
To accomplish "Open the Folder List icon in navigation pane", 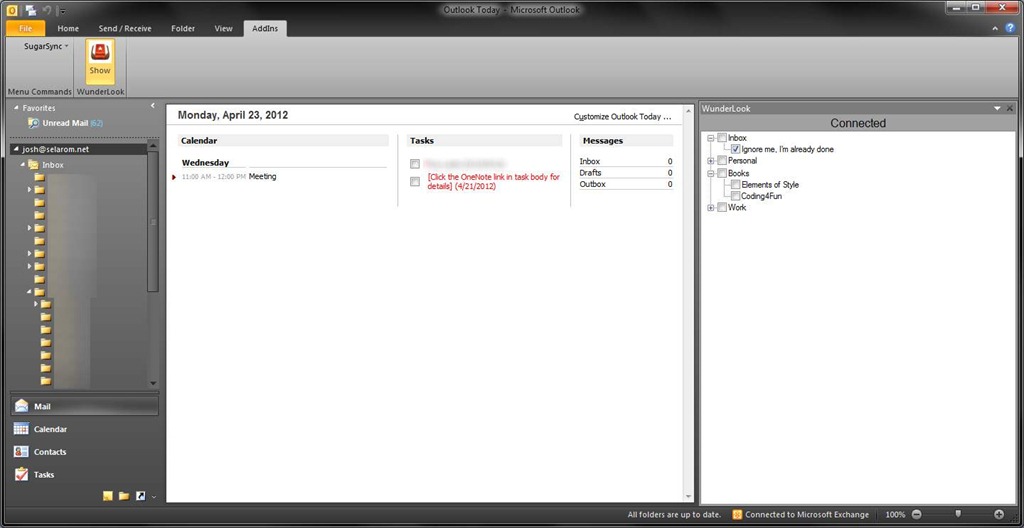I will (124, 496).
